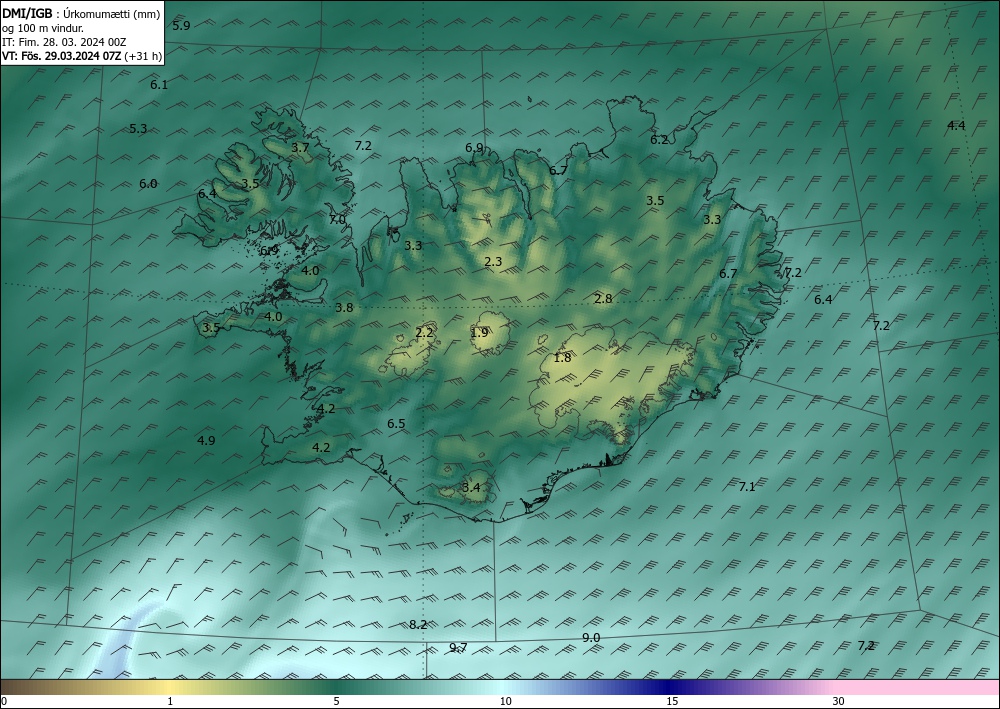This screenshot has width=1000, height=709.
Task: Click the 2.3 value in north Iceland
Action: pos(494,261)
